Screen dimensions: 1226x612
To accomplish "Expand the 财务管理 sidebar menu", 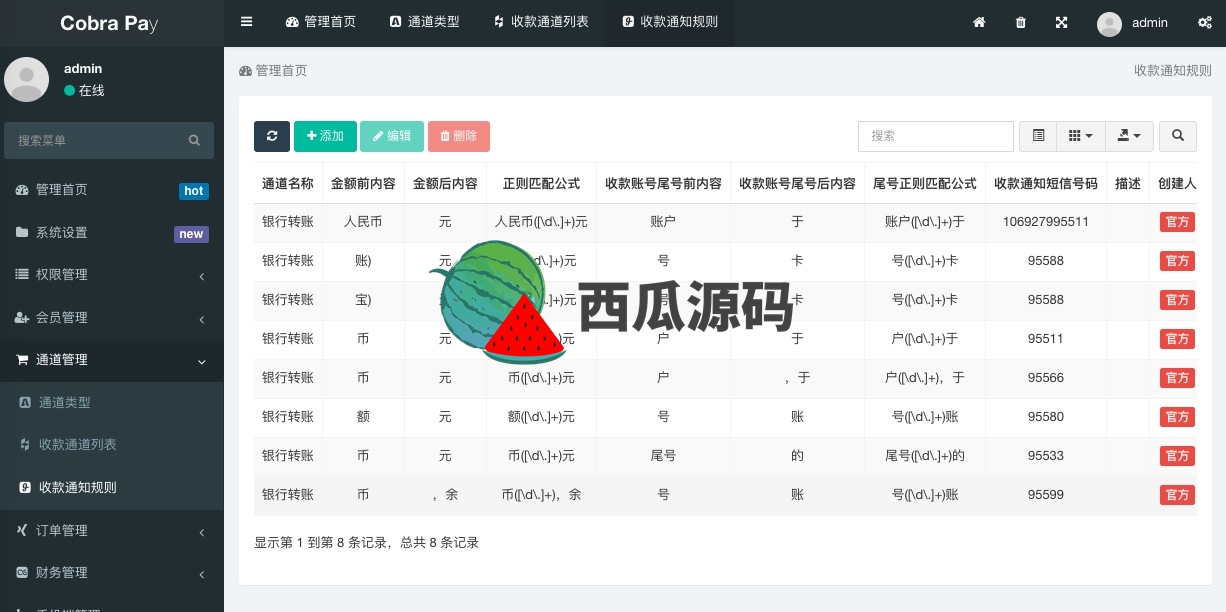I will 112,573.
